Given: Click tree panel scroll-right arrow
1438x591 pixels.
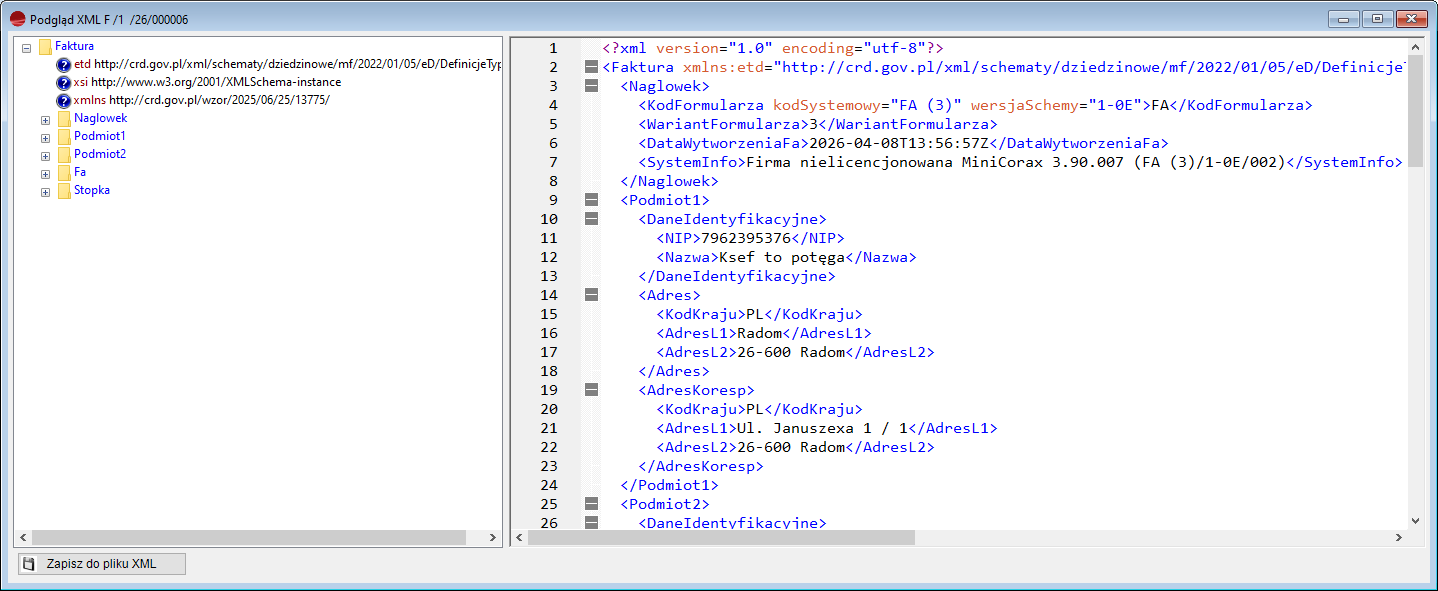Looking at the screenshot, I should click(x=493, y=538).
